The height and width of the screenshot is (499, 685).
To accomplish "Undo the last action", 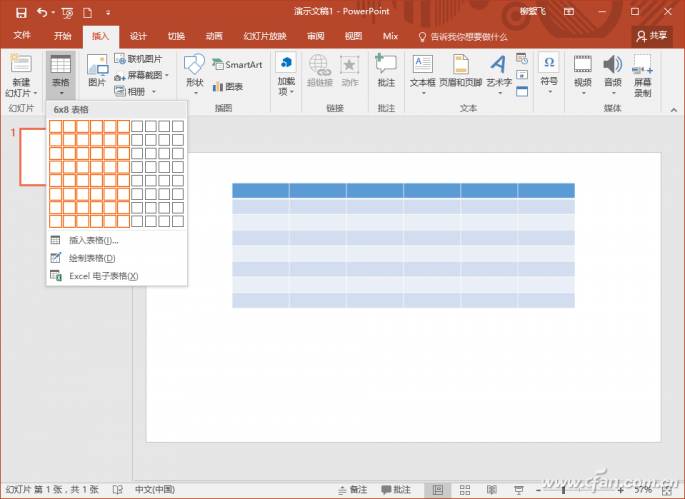I will point(42,12).
